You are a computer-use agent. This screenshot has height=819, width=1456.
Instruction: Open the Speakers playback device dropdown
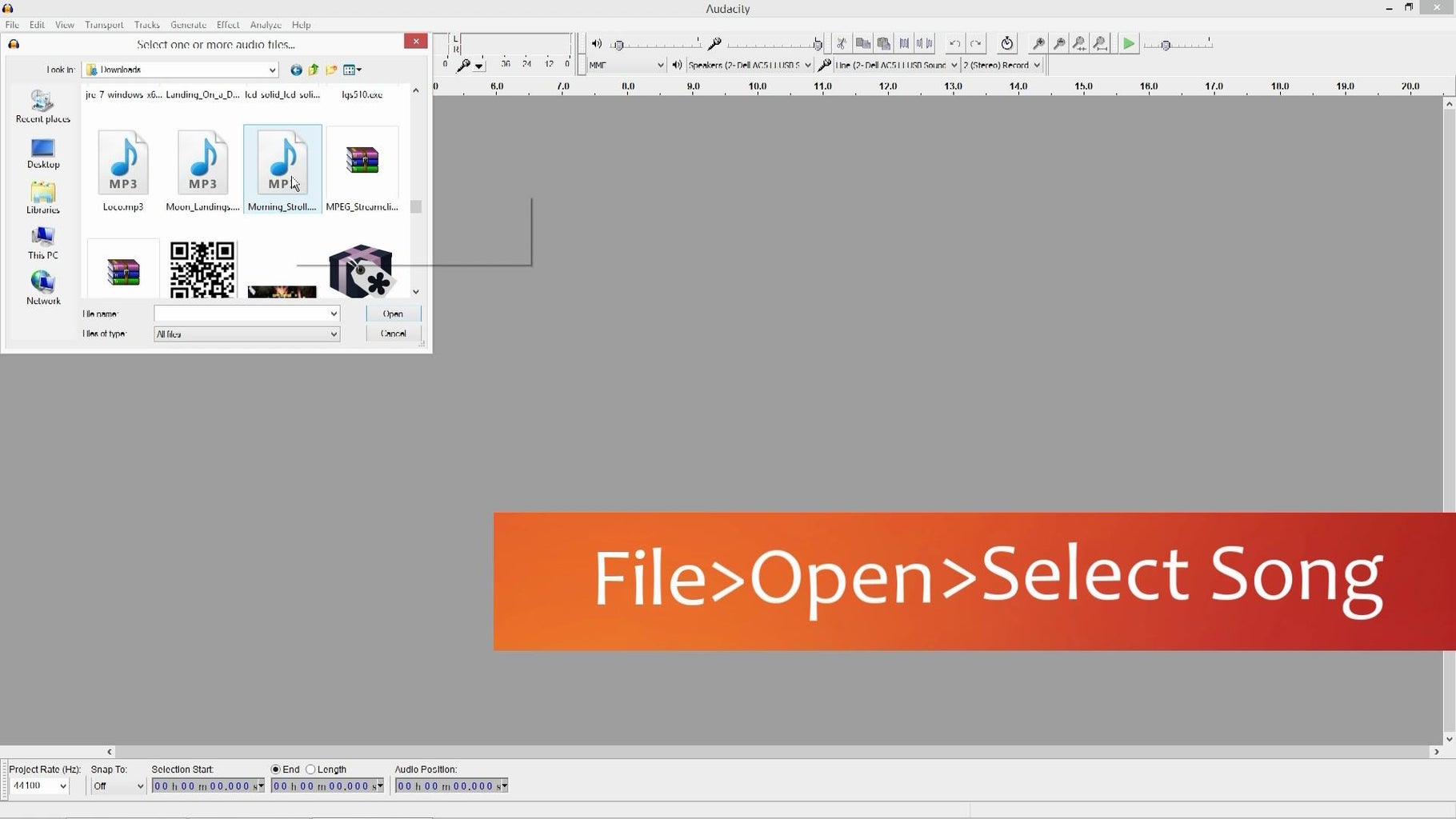[750, 66]
